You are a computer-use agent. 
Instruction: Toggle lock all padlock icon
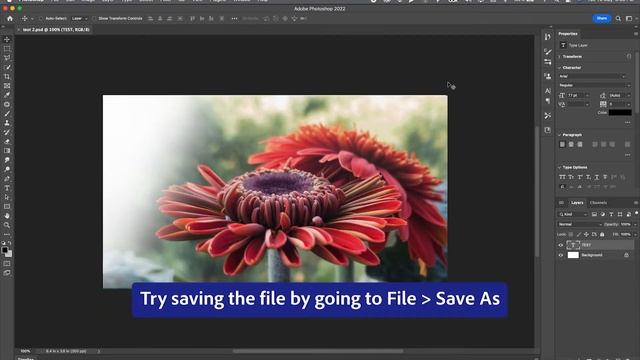pyautogui.click(x=602, y=234)
